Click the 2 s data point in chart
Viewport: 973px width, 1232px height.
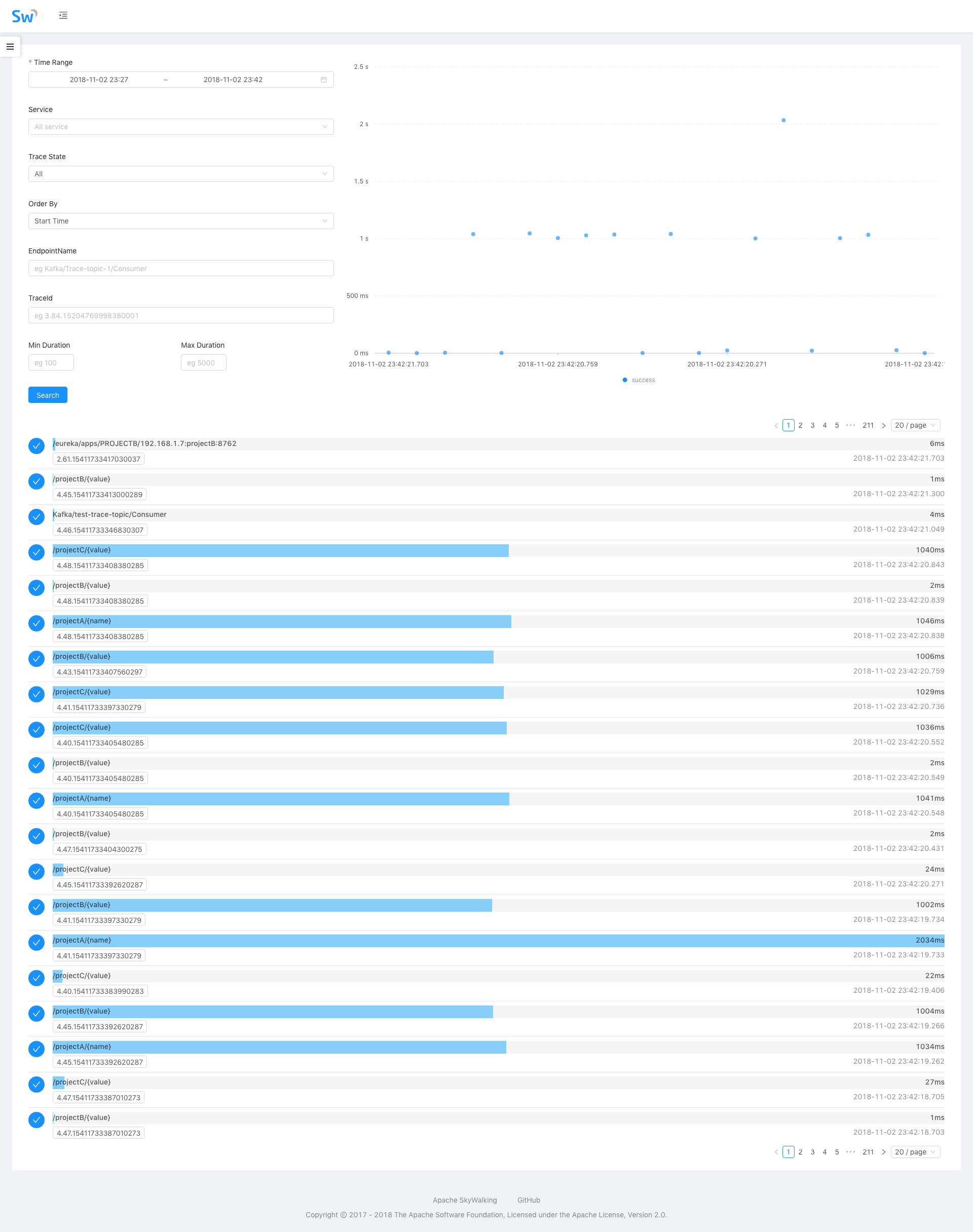(x=783, y=120)
